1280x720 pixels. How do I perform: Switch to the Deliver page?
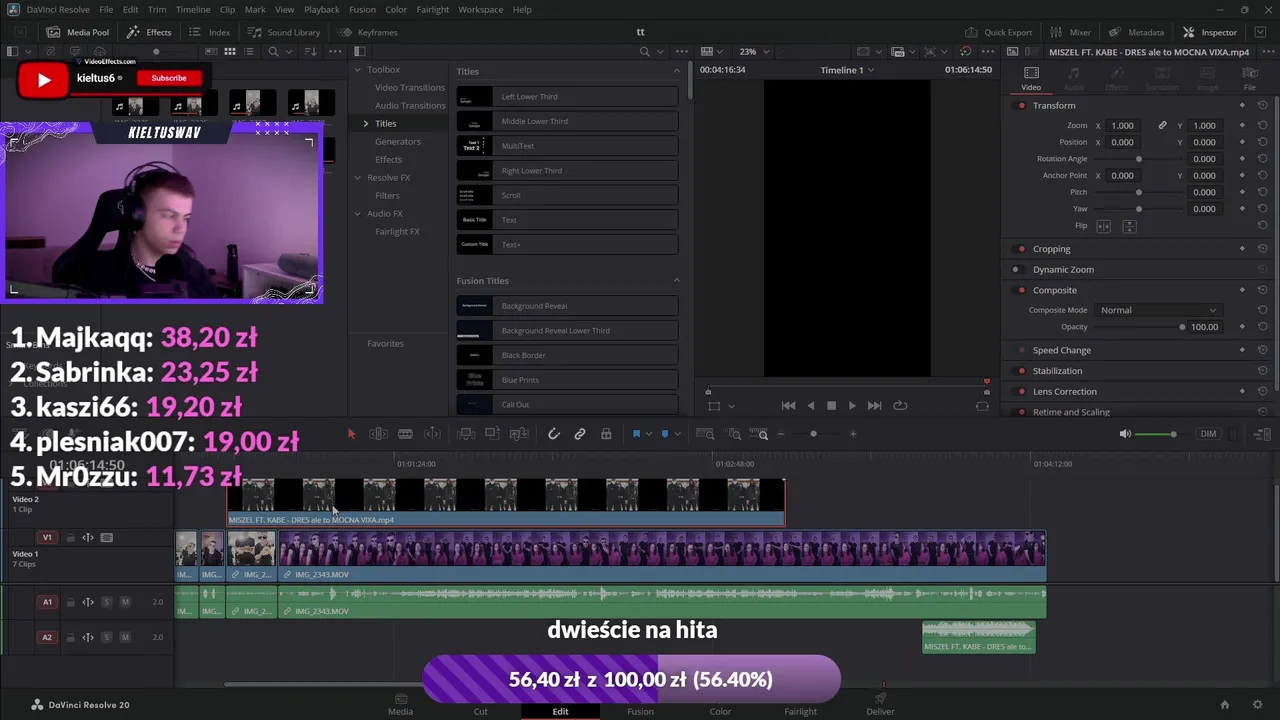pos(880,705)
